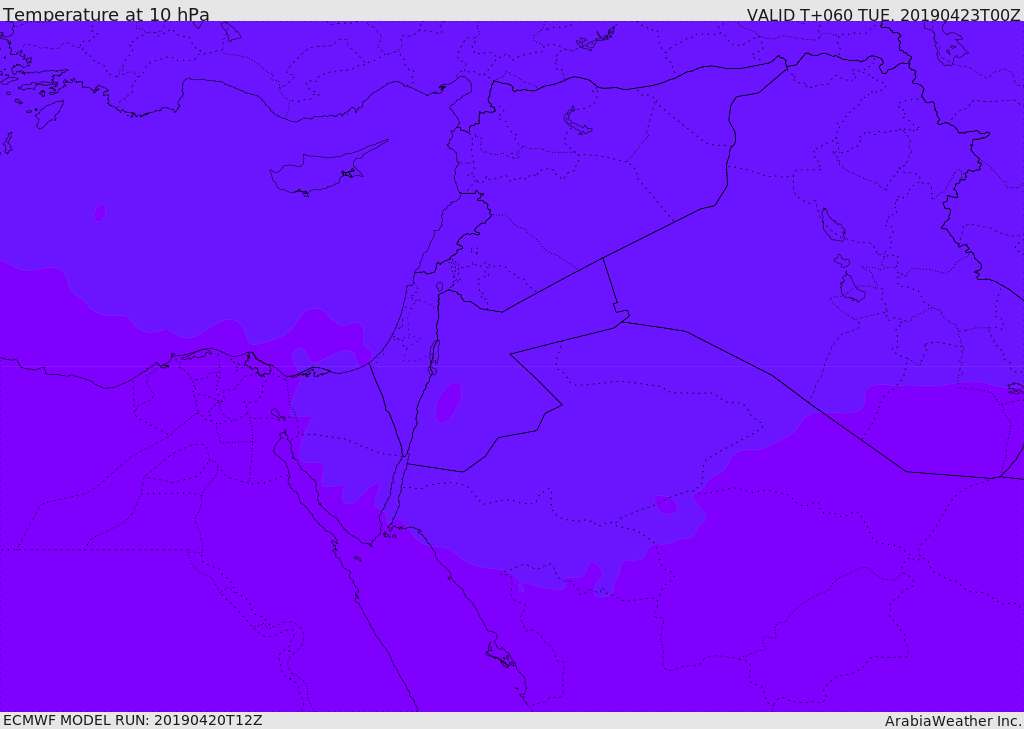Click the 'VALID T+060 TUE. 20190423T00Z' label

coord(884,14)
